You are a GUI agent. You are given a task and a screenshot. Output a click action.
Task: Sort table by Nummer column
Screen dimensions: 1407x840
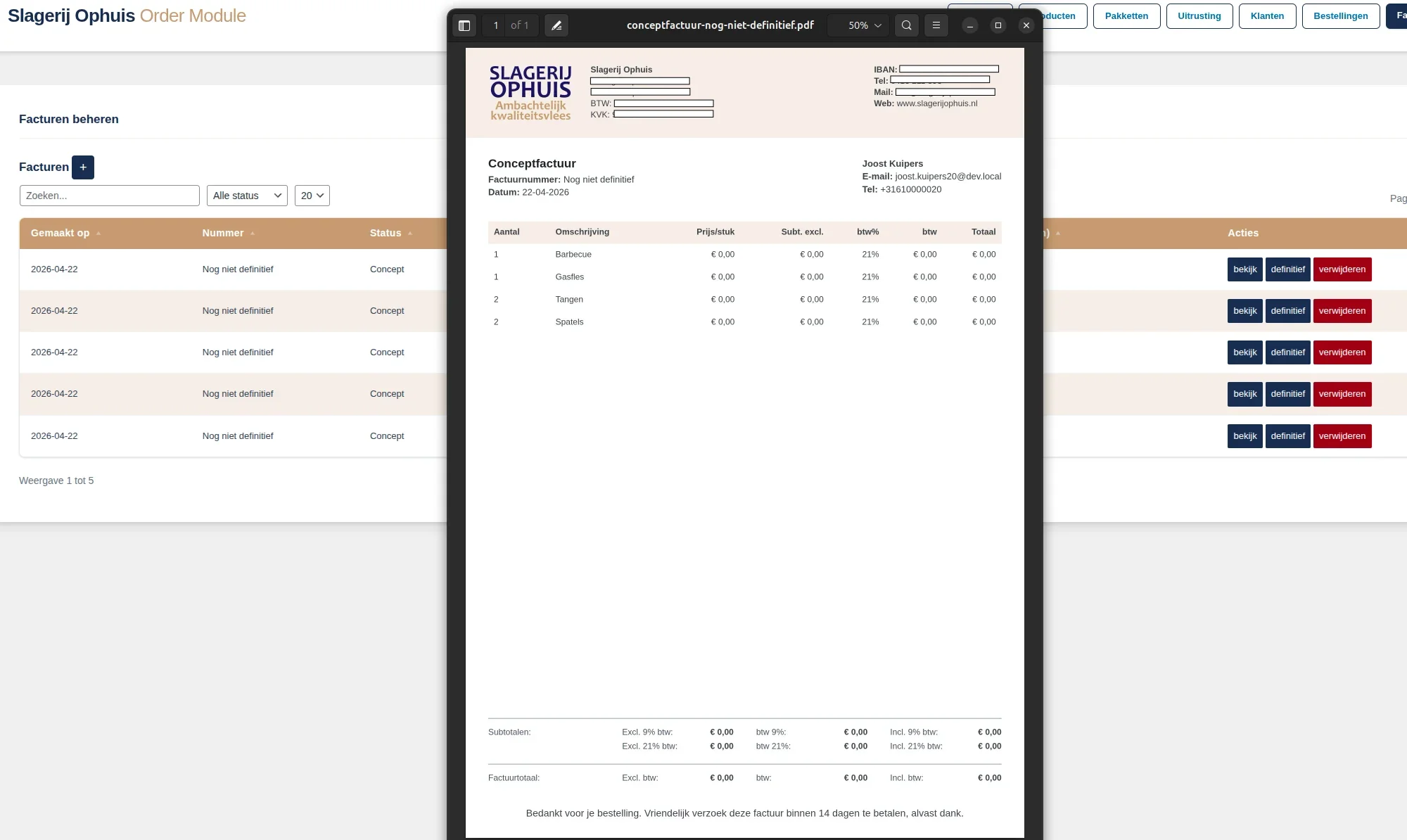click(228, 233)
